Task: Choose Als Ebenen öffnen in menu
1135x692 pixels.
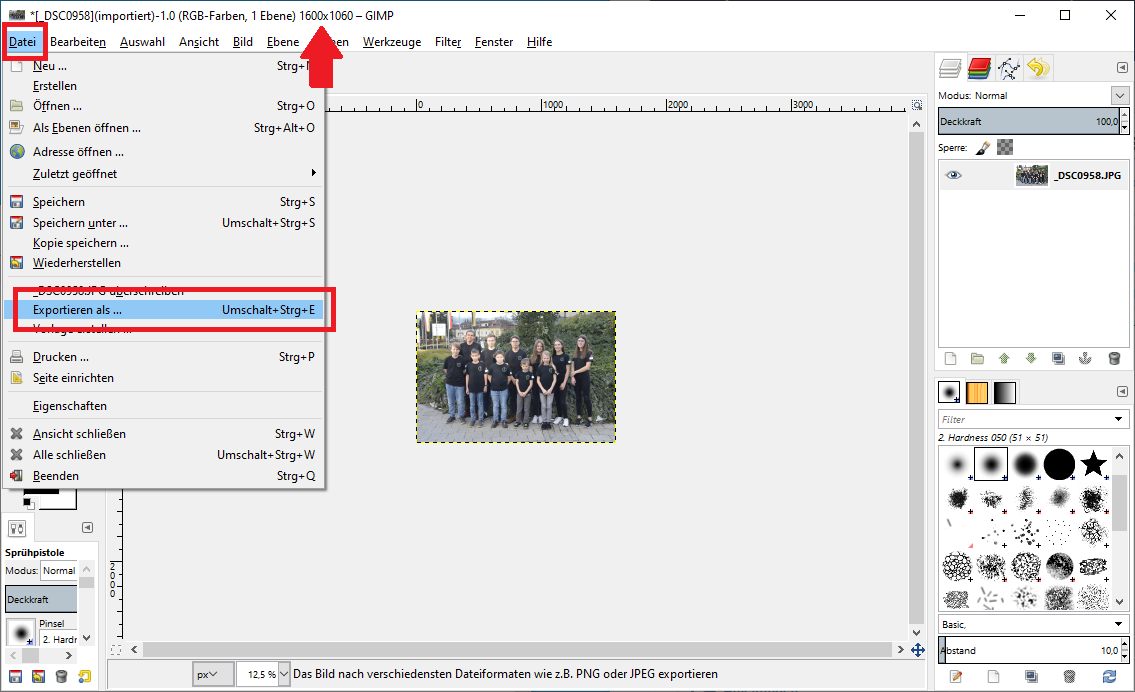Action: click(164, 128)
